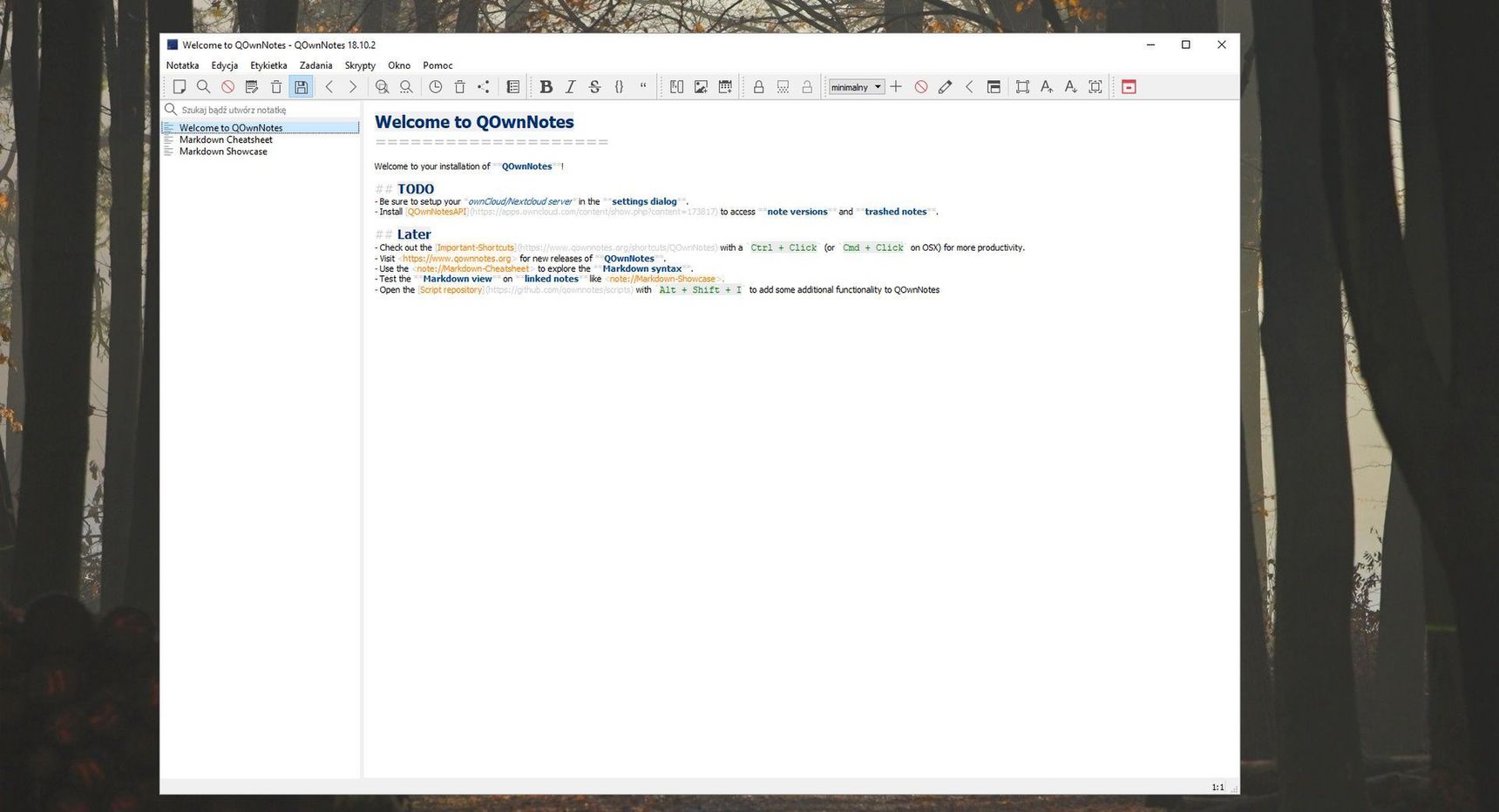Click the square frame icon beside the A arrows
The width and height of the screenshot is (1499, 812).
[x=1022, y=87]
